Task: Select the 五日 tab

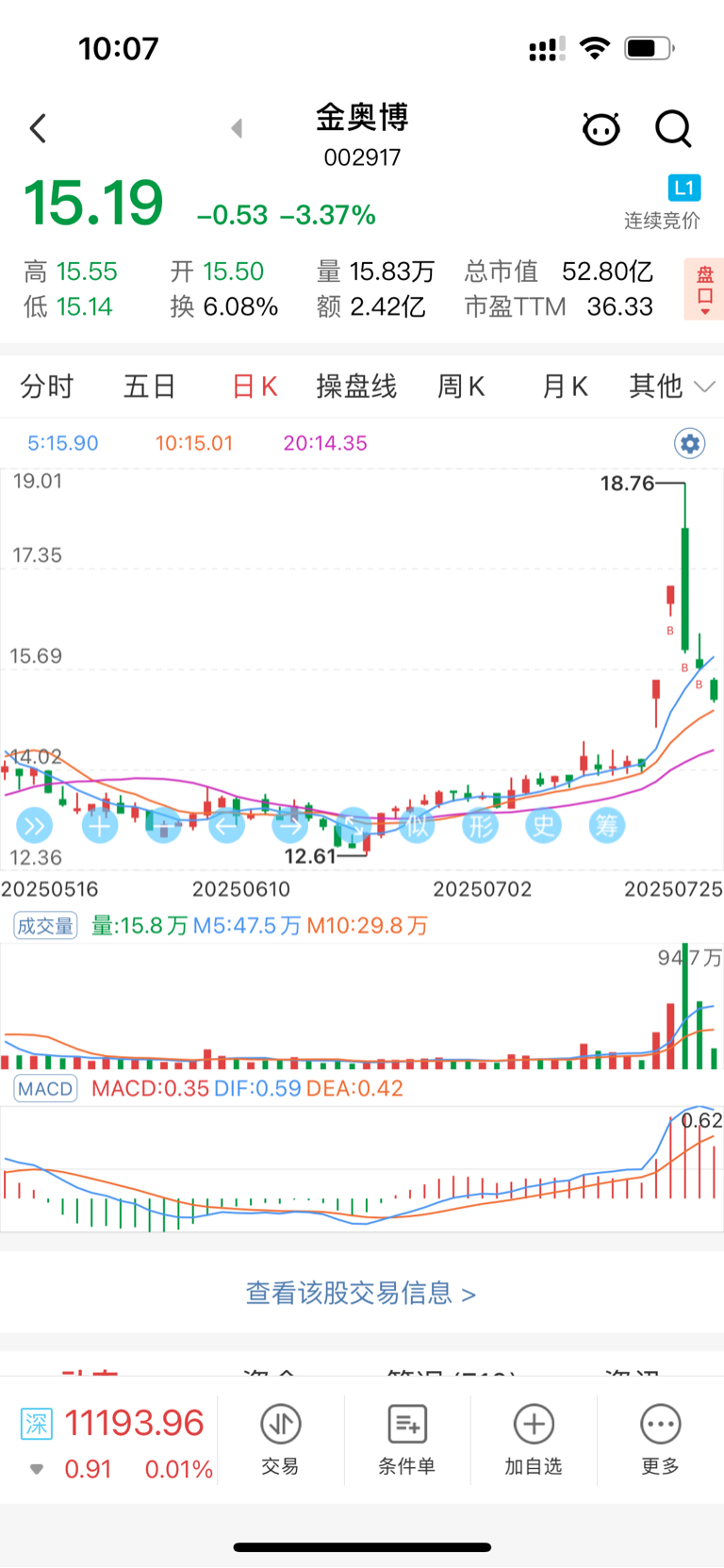Action: (150, 387)
